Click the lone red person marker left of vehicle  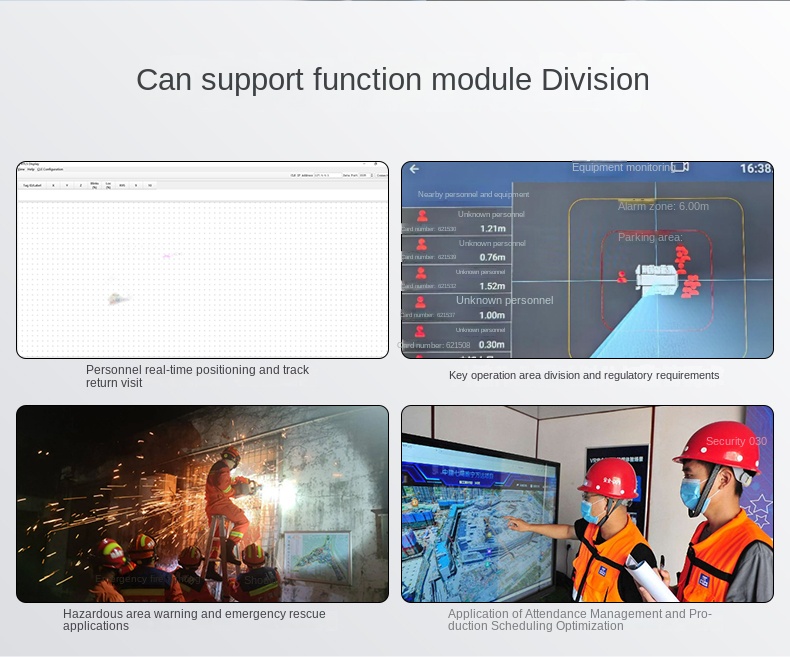point(623,277)
